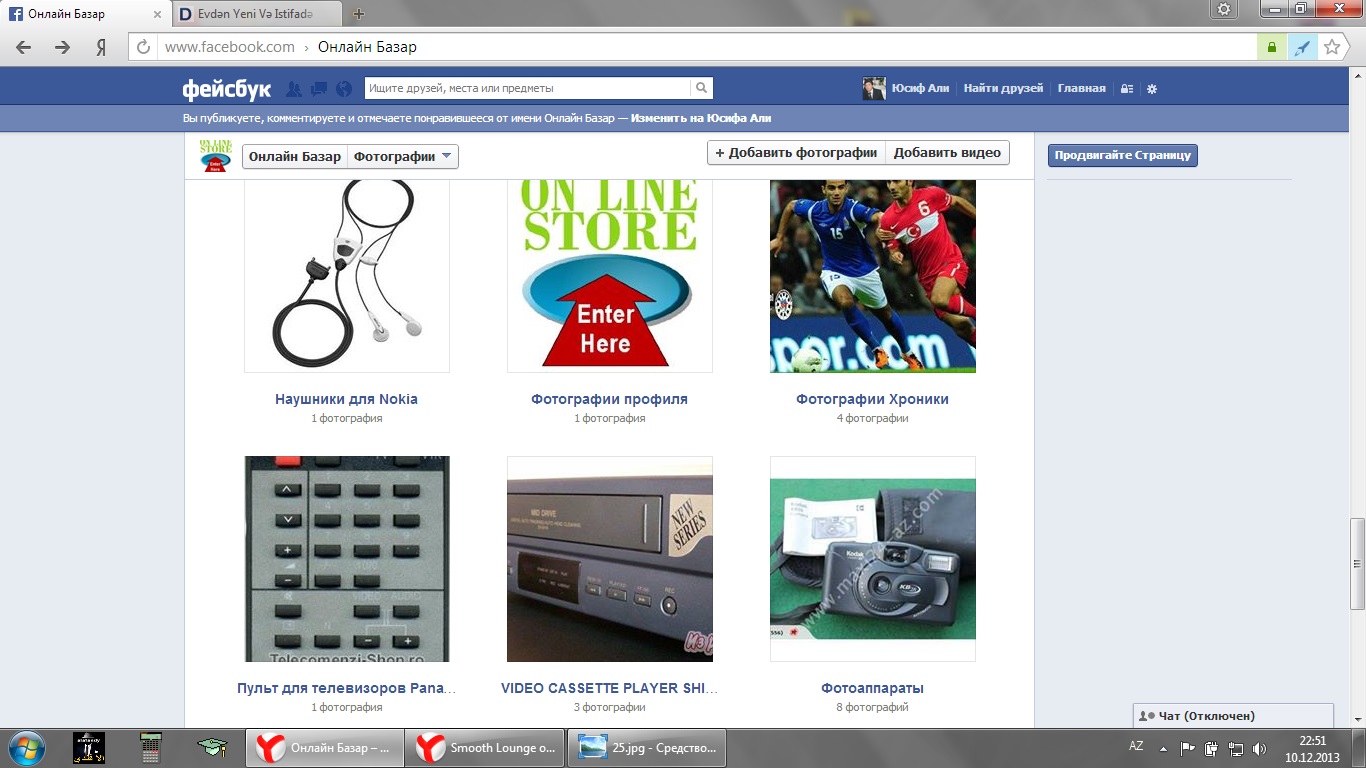Open the network tray icon

tap(1236, 748)
